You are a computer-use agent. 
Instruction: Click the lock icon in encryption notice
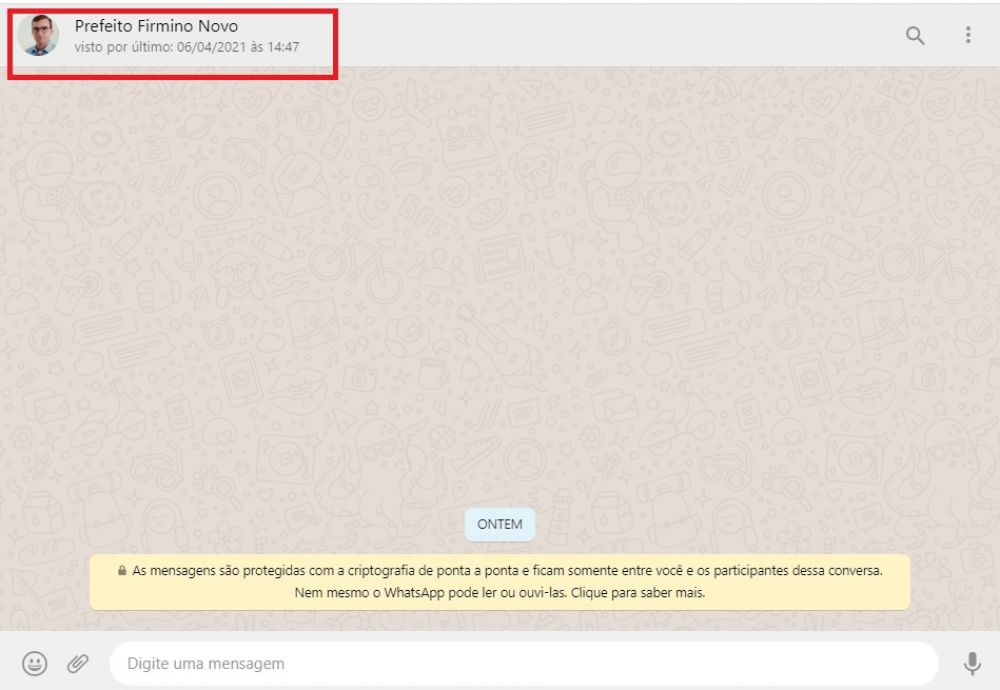pos(121,571)
